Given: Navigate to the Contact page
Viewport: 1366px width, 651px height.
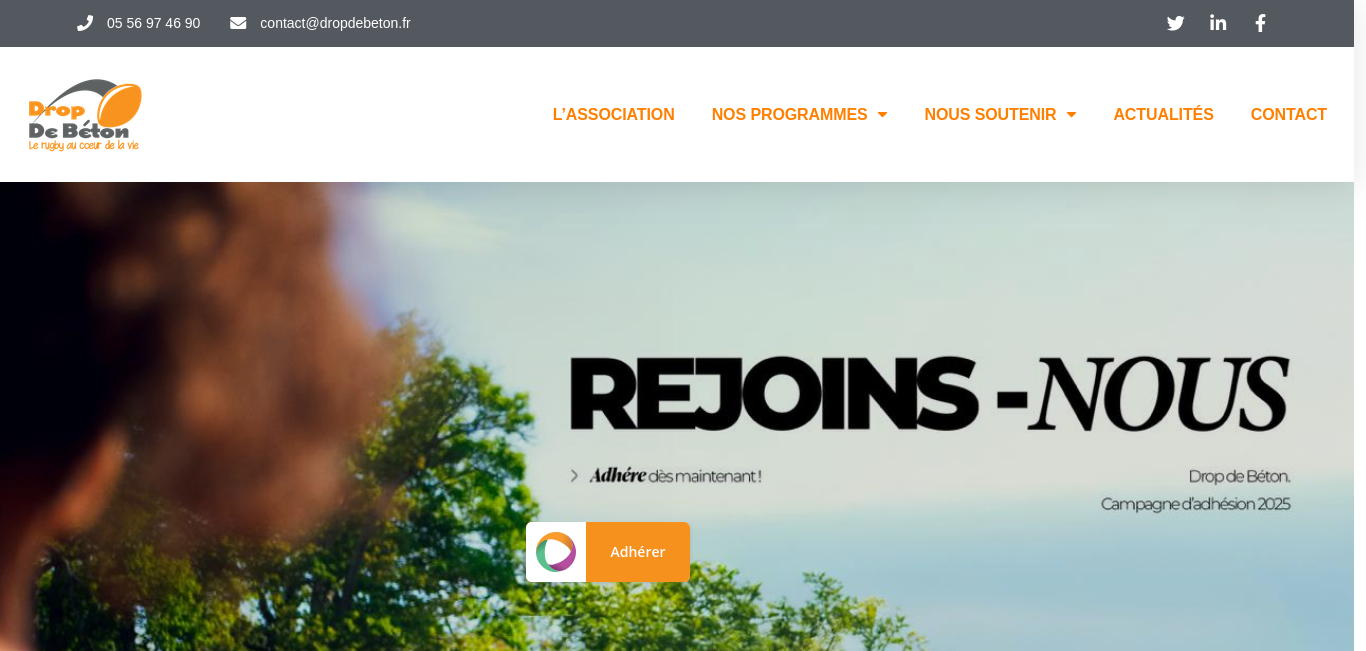Looking at the screenshot, I should [x=1288, y=115].
